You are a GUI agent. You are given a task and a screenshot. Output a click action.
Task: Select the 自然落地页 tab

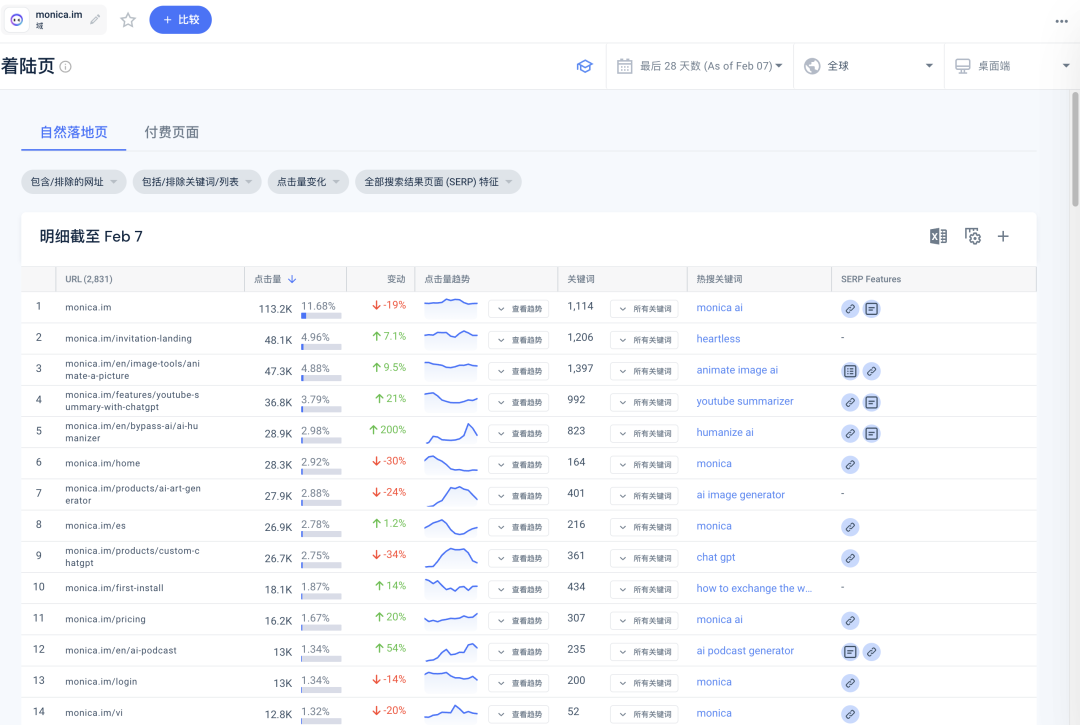coord(73,132)
